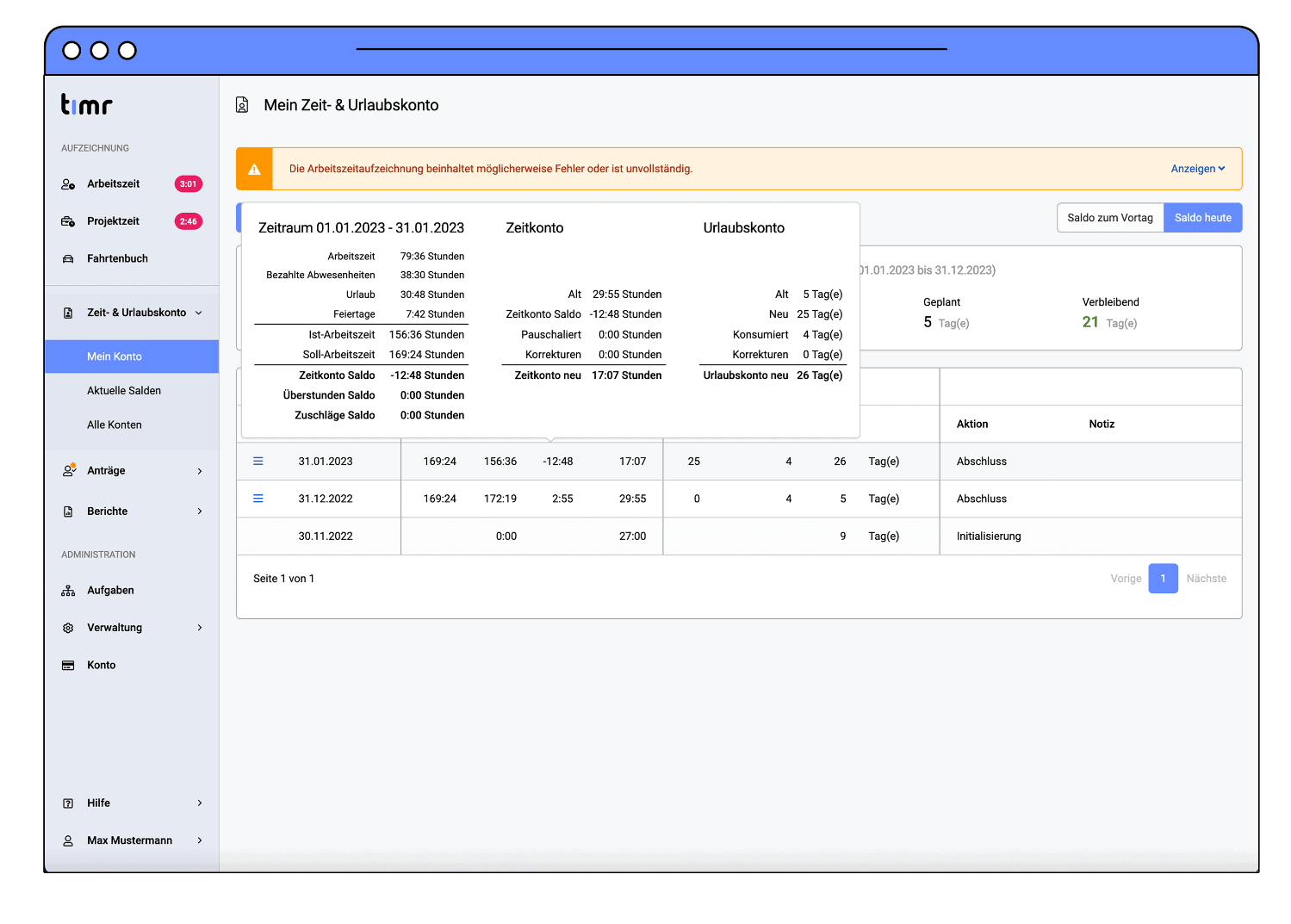This screenshot has height=924, width=1291.
Task: Go to the Vorige page
Action: tap(1126, 579)
